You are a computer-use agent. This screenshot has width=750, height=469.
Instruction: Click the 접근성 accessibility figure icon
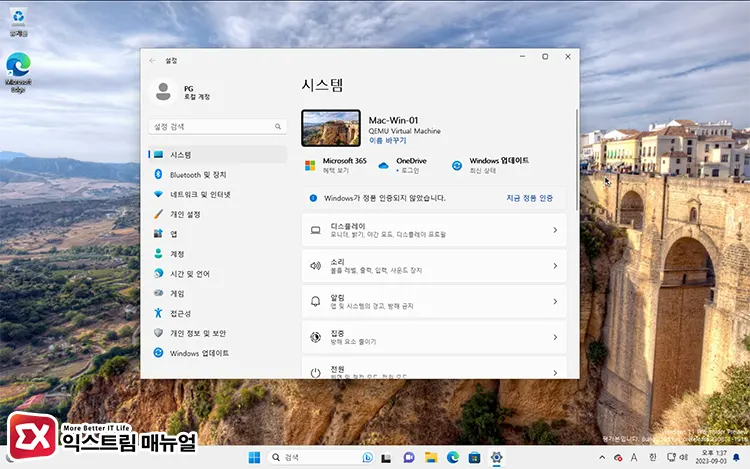(158, 313)
